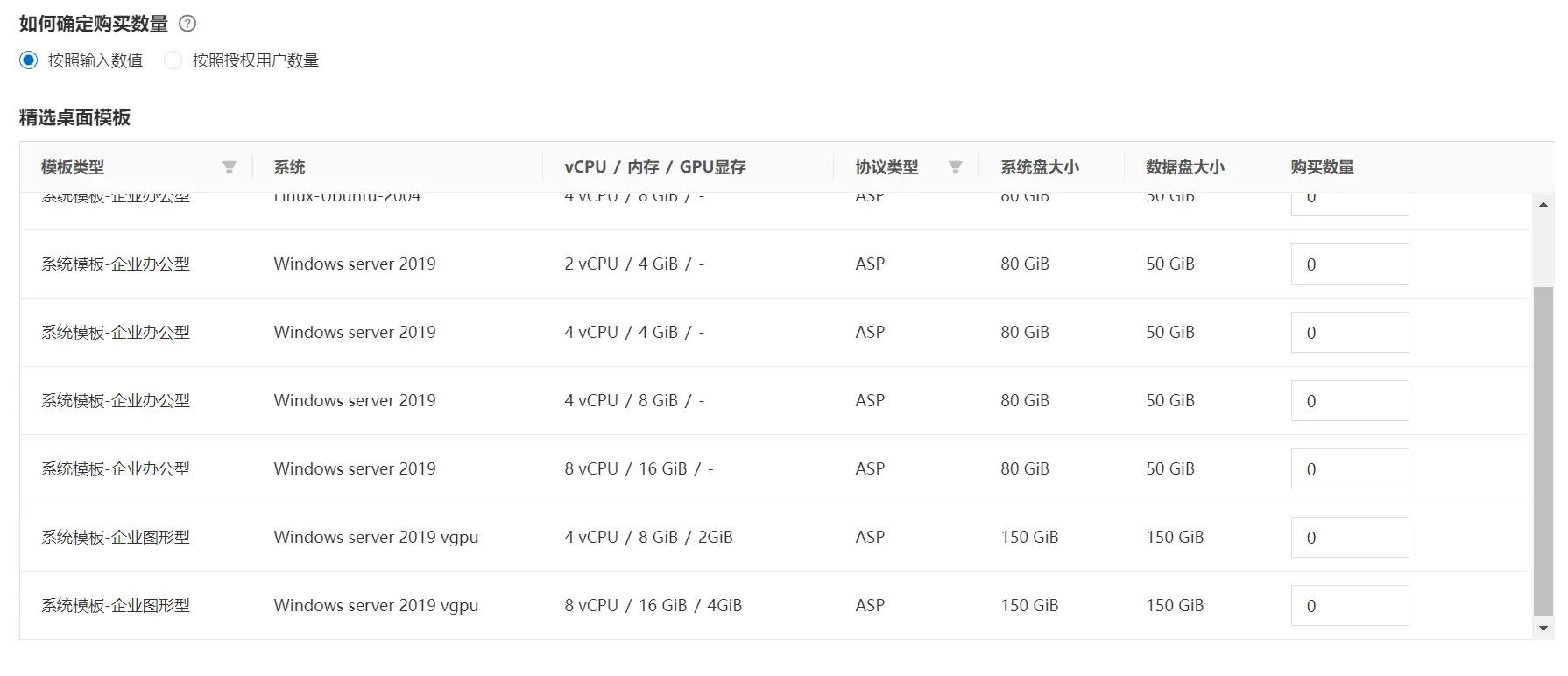The width and height of the screenshot is (1568, 676).
Task: Click the 系统盘大小 column header
Action: (x=1039, y=167)
